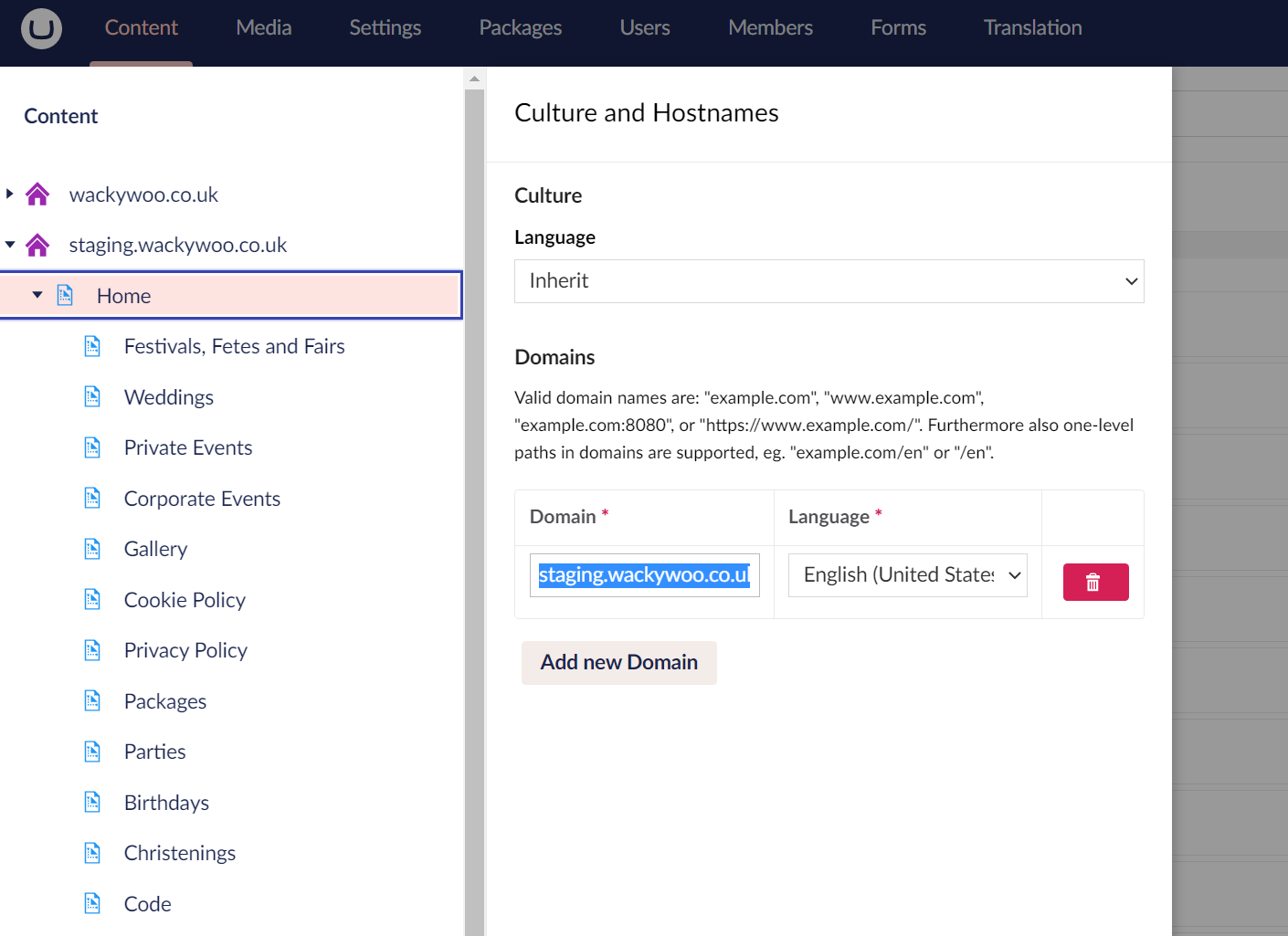
Task: Click house icon beside wackywoo.co.uk
Action: (x=37, y=195)
